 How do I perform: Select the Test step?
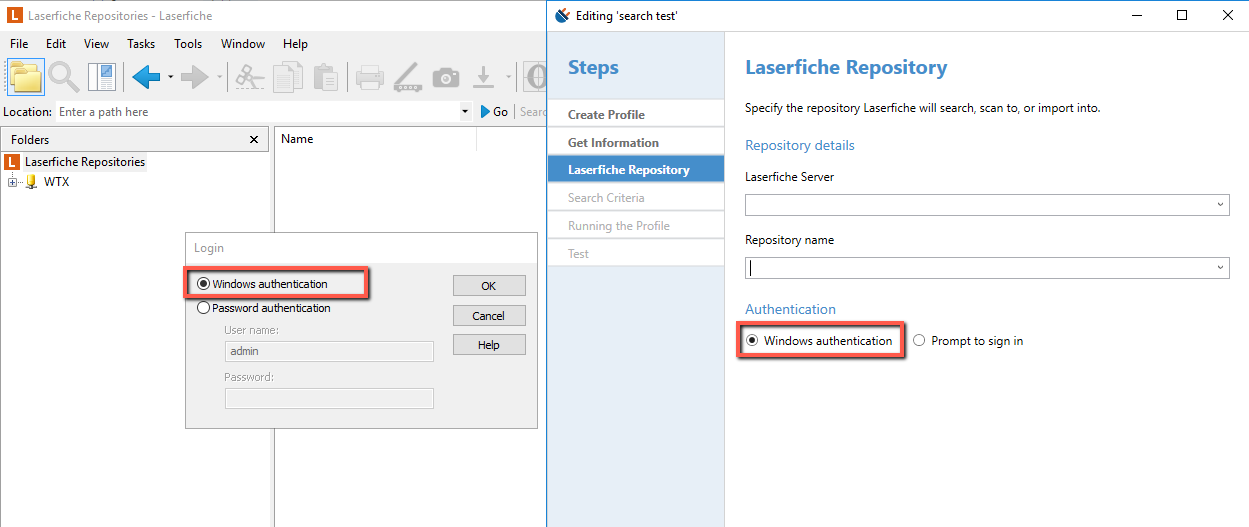(636, 254)
